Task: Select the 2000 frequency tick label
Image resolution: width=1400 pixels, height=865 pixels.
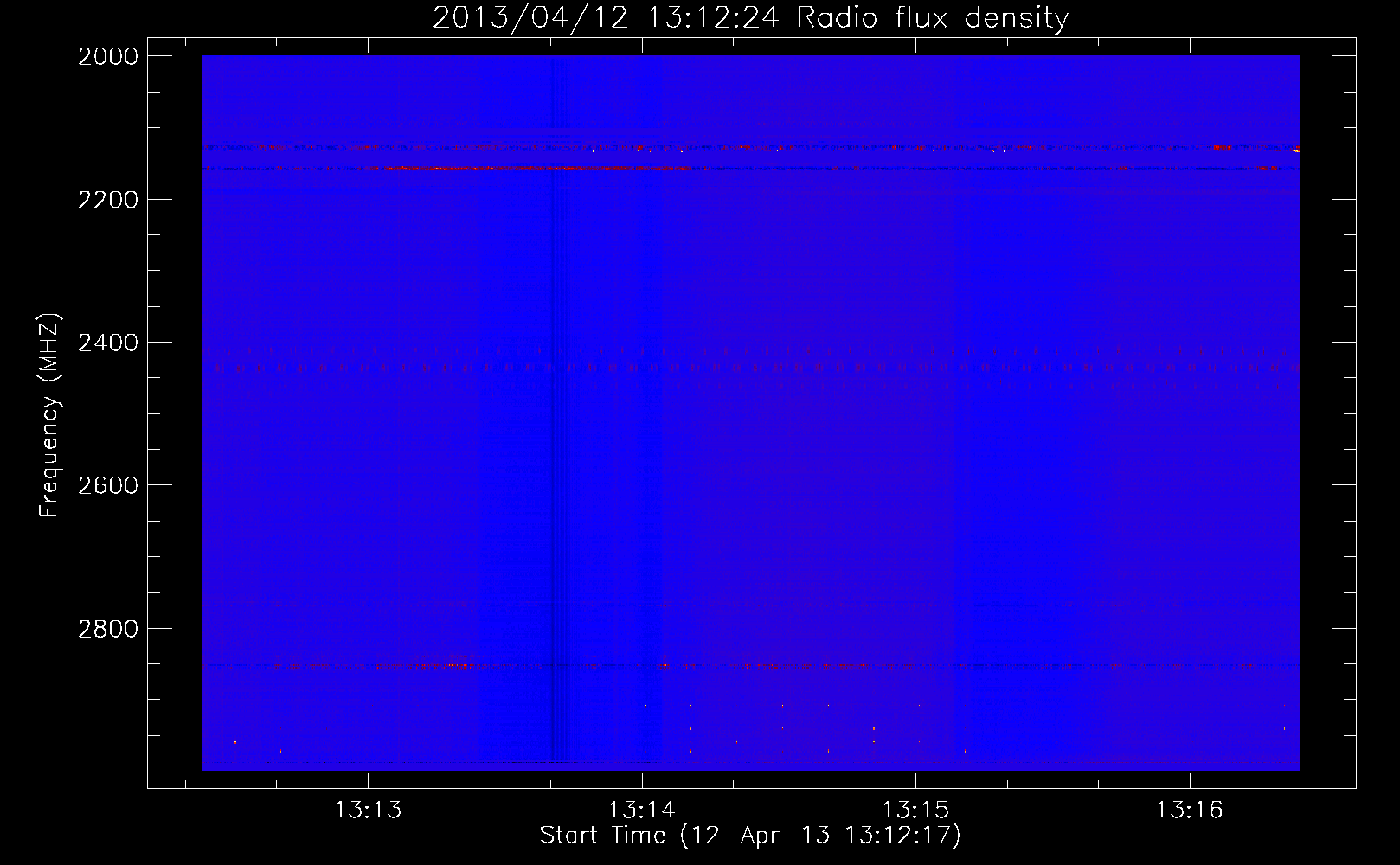Action: [x=108, y=56]
